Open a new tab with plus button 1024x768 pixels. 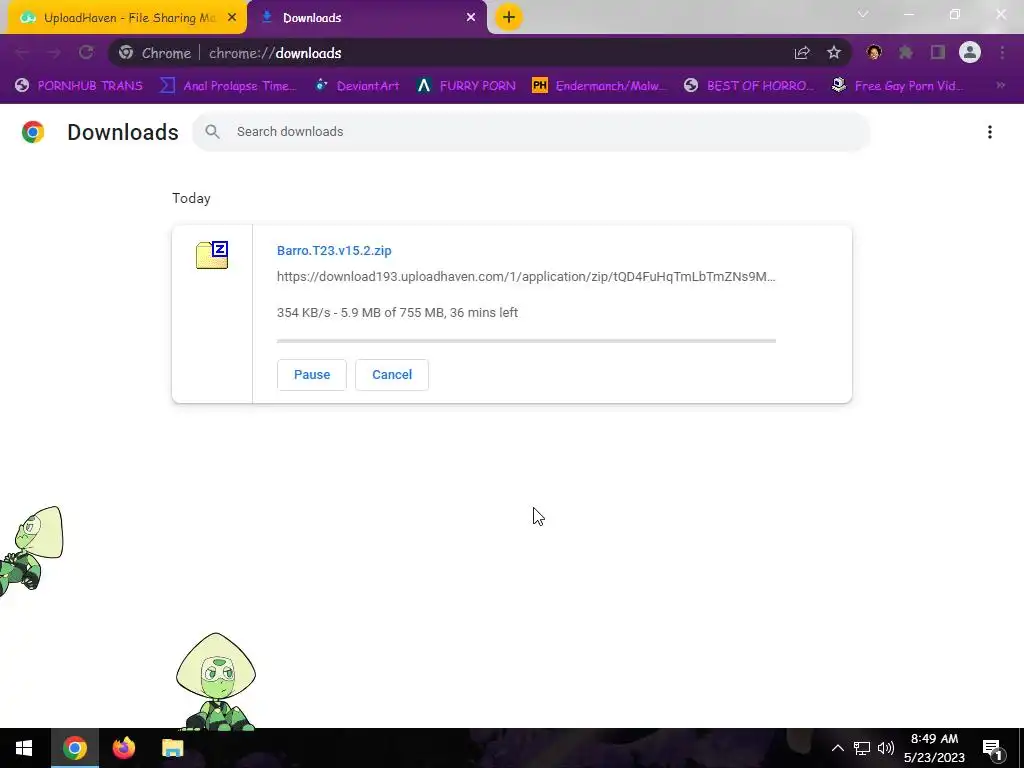coord(509,17)
